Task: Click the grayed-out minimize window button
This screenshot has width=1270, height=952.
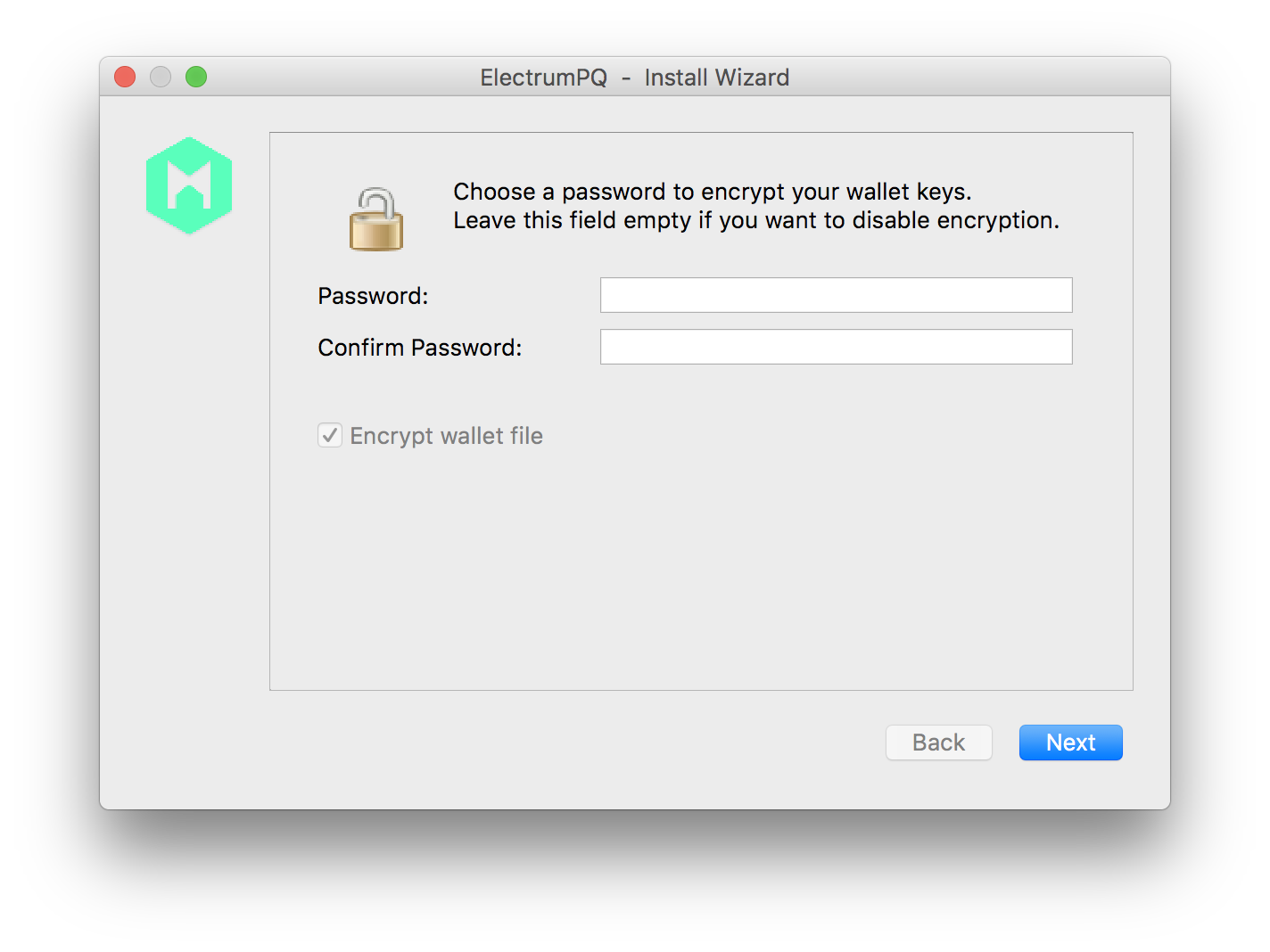Action: [161, 78]
